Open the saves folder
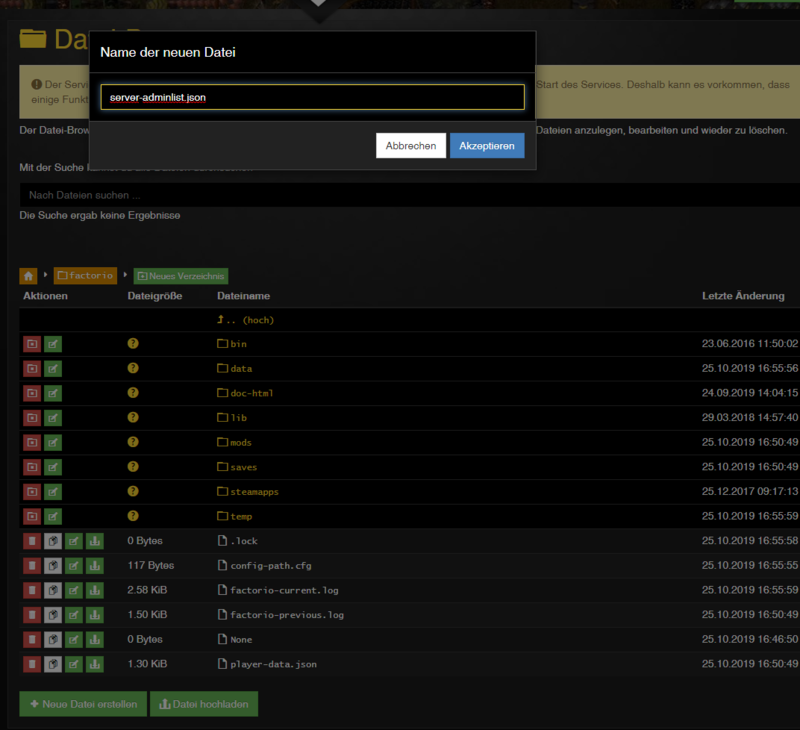This screenshot has width=800, height=730. pyautogui.click(x=243, y=467)
